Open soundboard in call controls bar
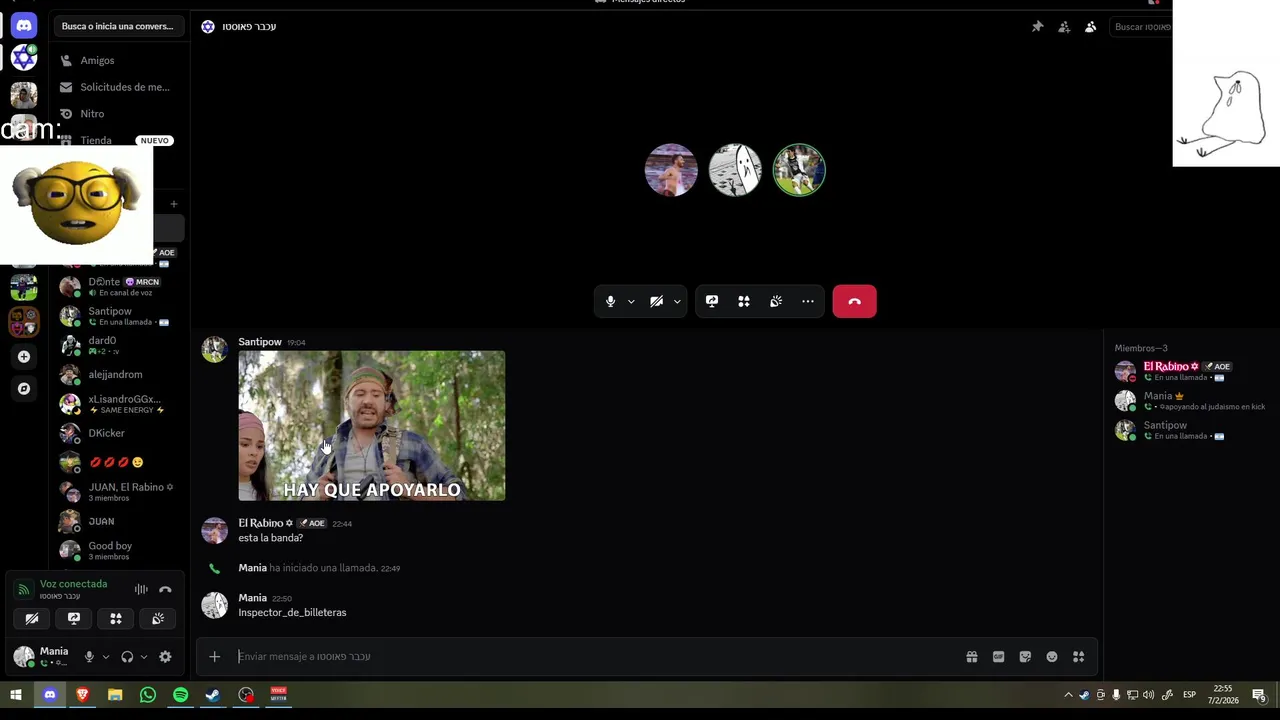This screenshot has width=1280, height=720. tap(776, 301)
